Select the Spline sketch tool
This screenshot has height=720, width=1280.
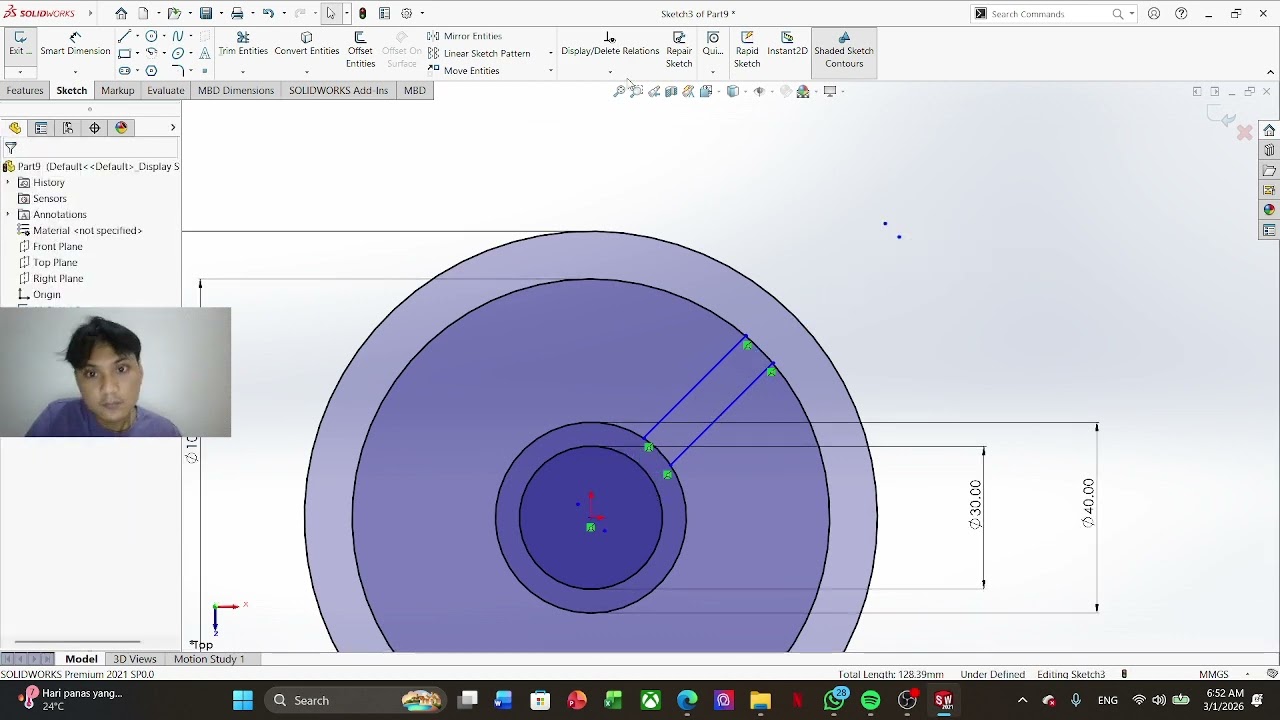click(x=178, y=36)
